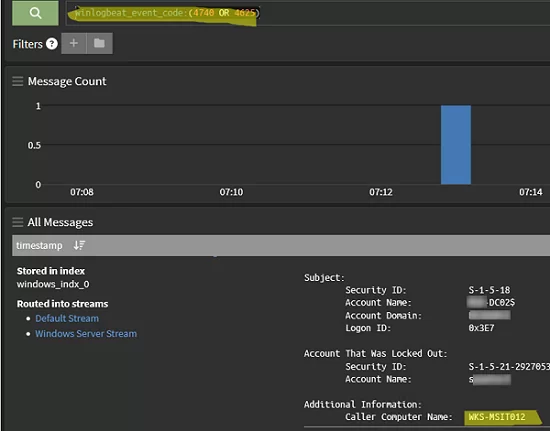The width and height of the screenshot is (550, 431).
Task: Click 07:10 label on chart axis
Action: (231, 192)
